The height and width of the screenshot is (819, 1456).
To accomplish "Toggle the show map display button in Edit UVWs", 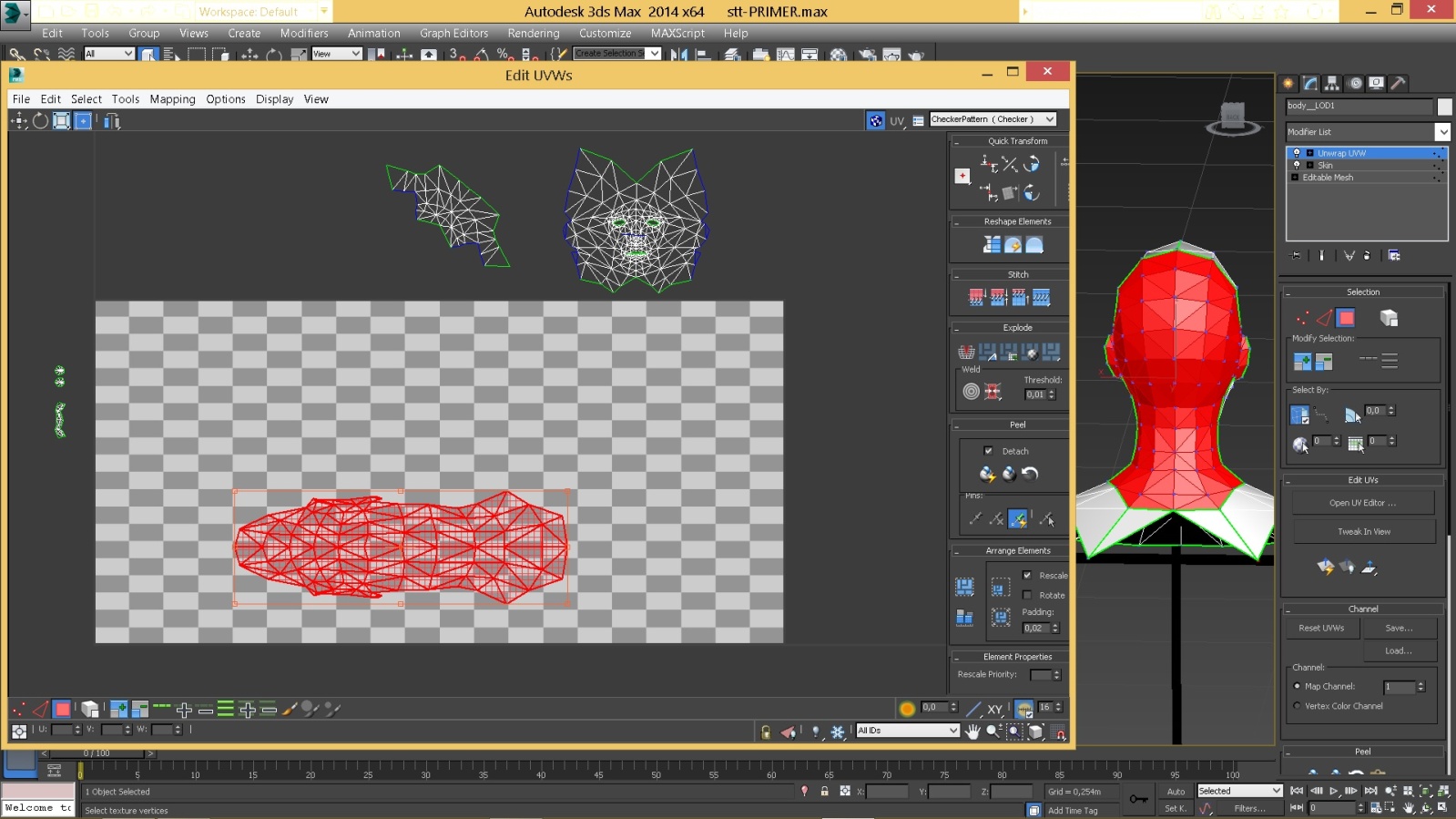I will 875,120.
